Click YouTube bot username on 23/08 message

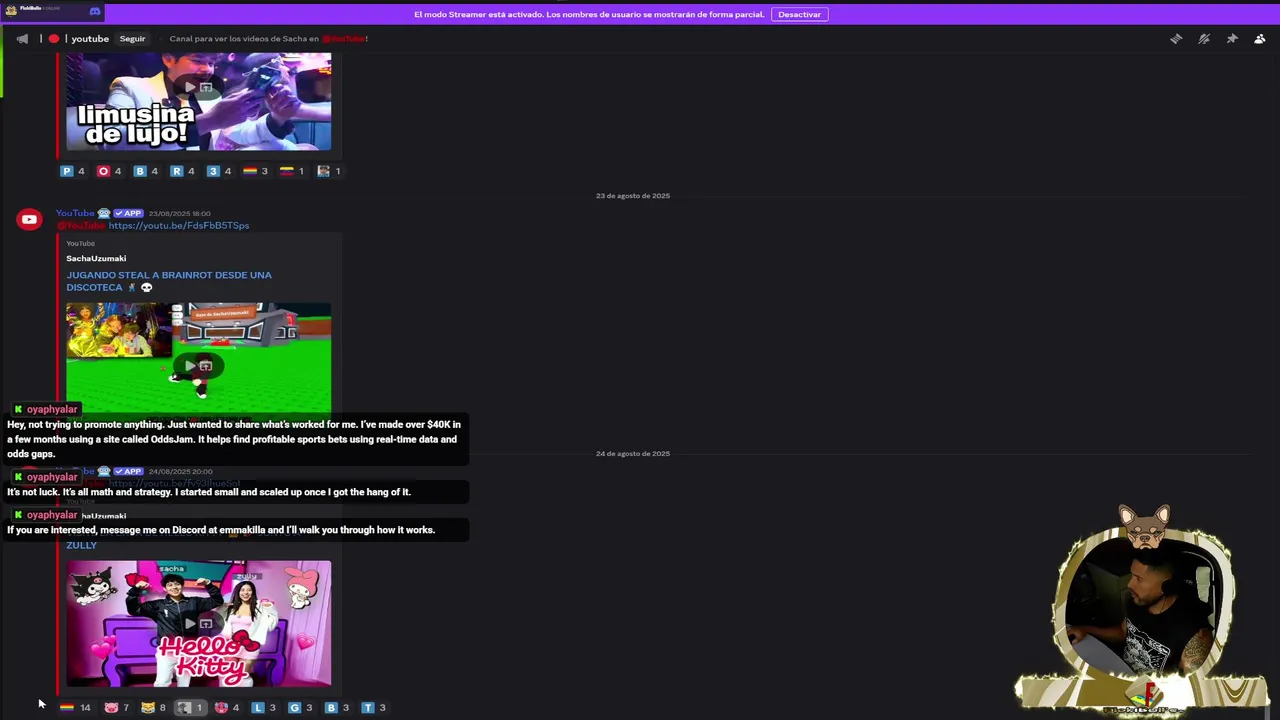point(75,213)
